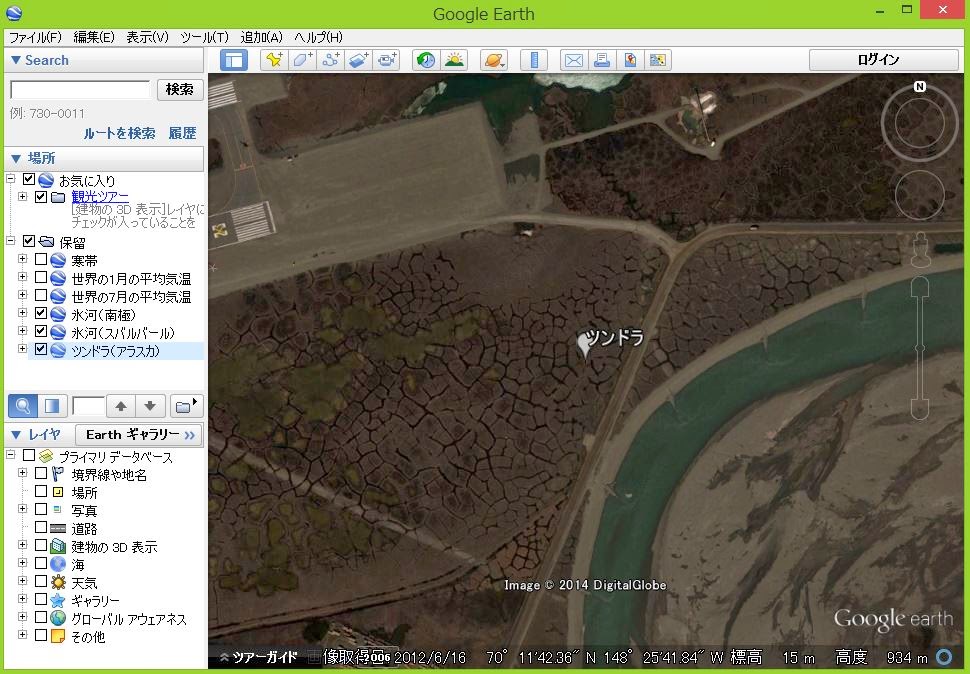This screenshot has height=674, width=970.
Task: Move selected place up with arrow
Action: click(x=121, y=406)
